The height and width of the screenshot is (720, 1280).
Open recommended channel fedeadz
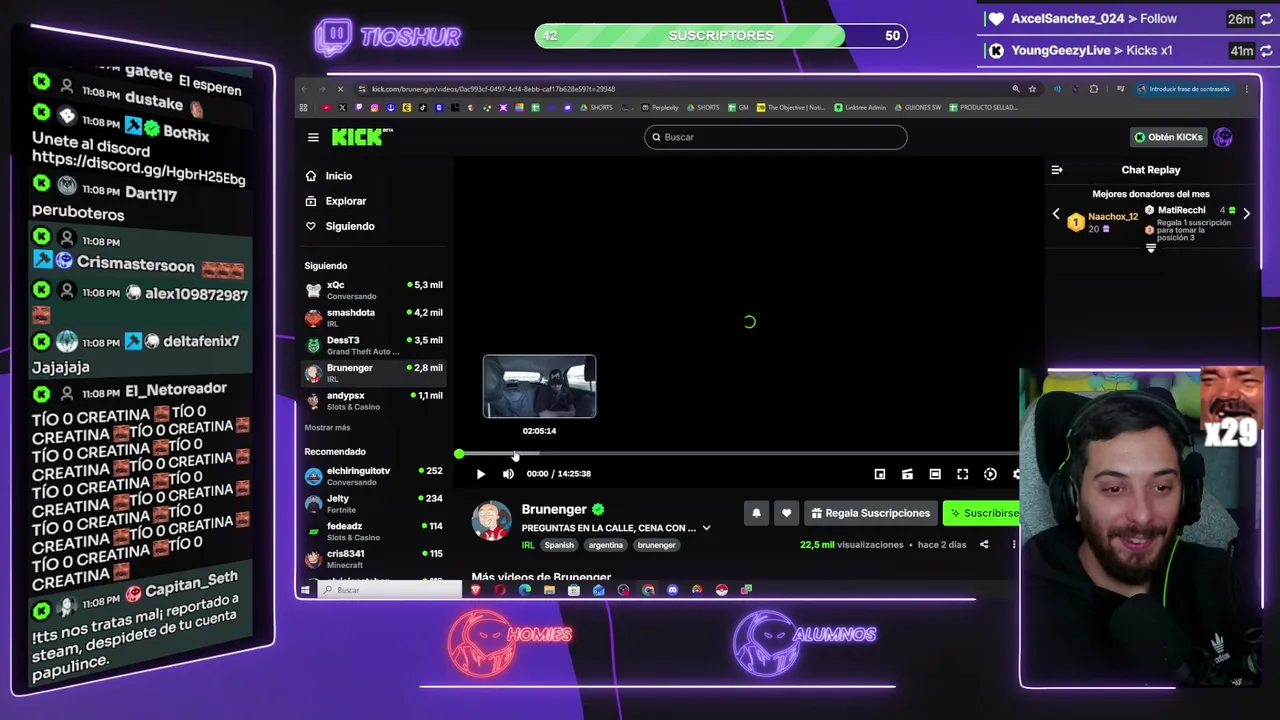pyautogui.click(x=373, y=531)
